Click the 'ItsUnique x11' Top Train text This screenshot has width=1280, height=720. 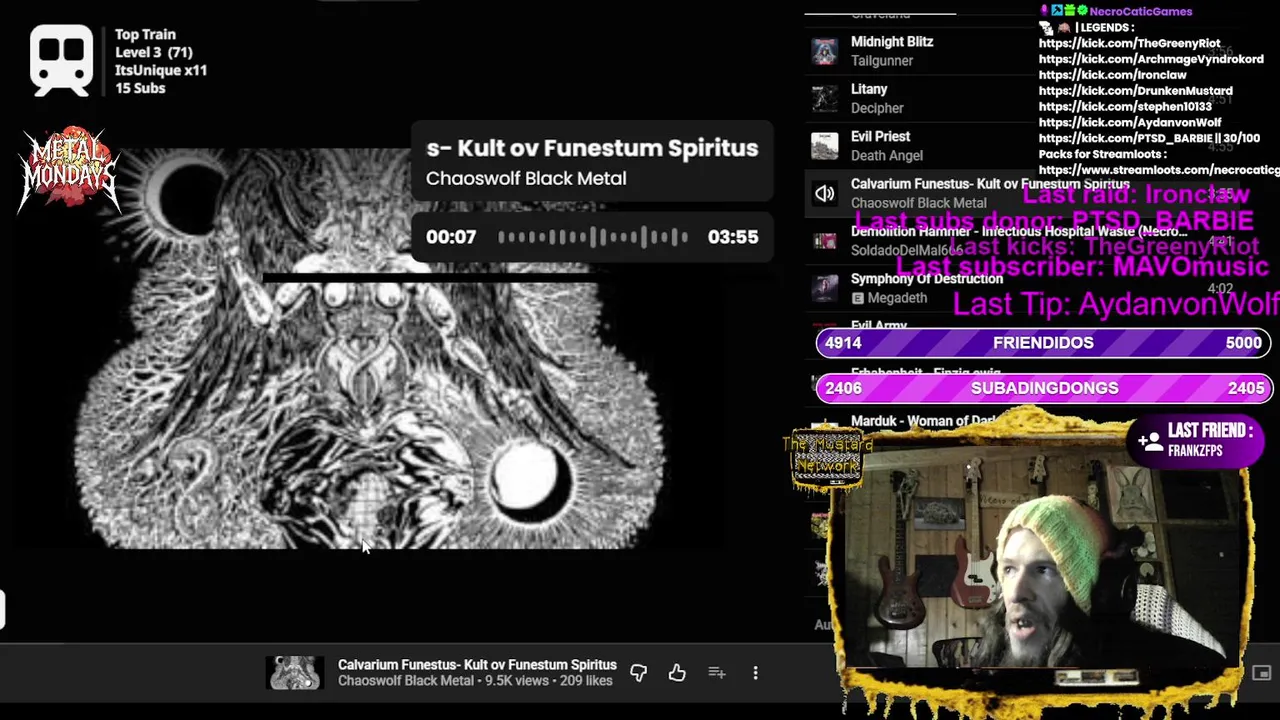coord(161,70)
